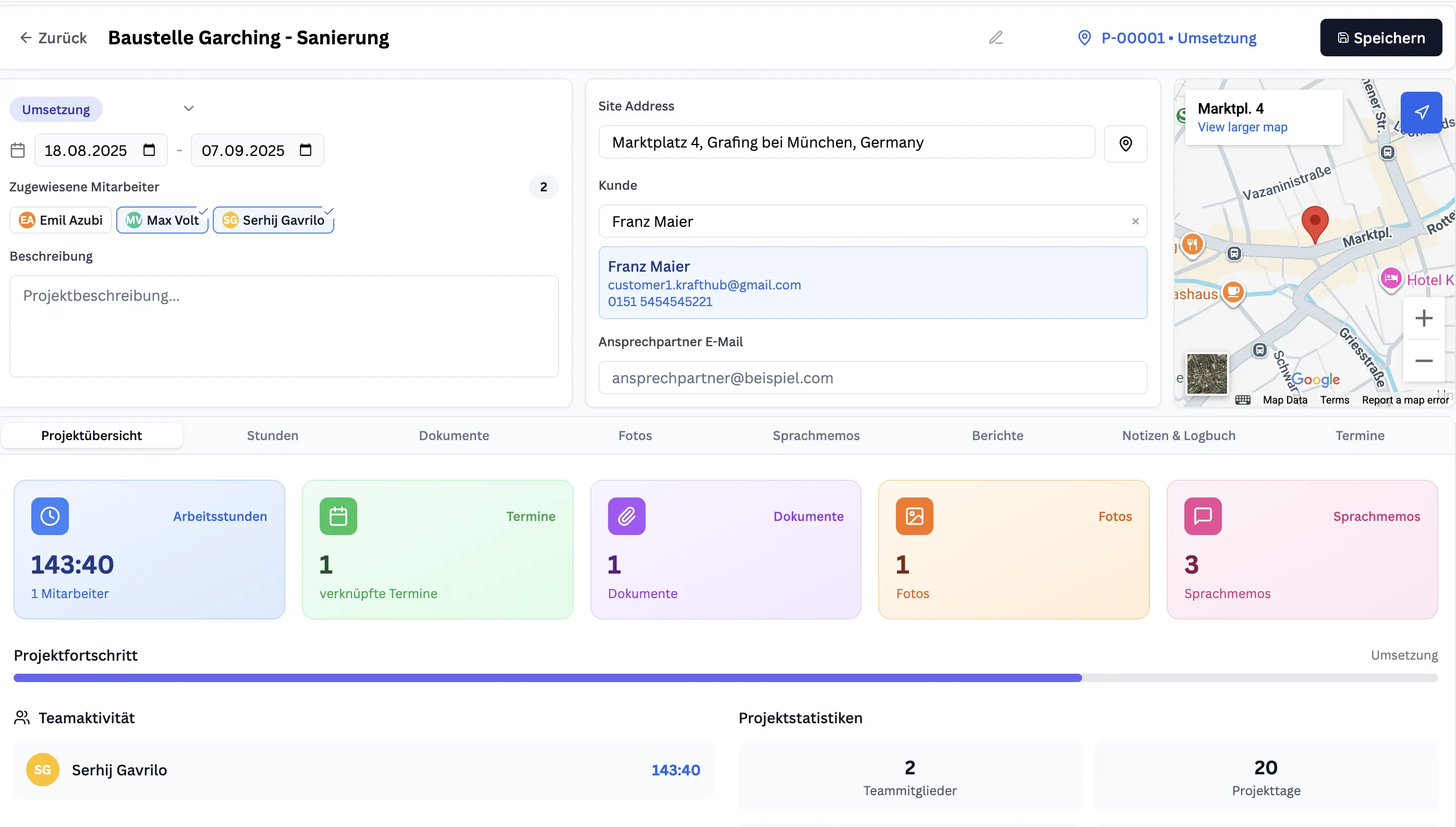Screen dimensions: 1456x827
Task: Select the pencil edit icon near project title
Action: click(998, 37)
